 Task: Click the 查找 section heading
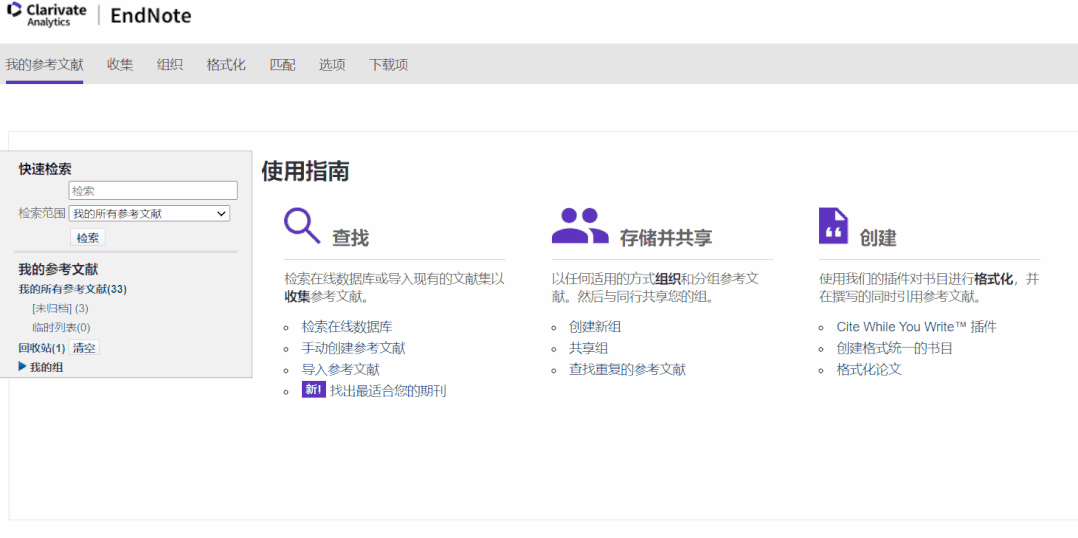click(x=351, y=238)
